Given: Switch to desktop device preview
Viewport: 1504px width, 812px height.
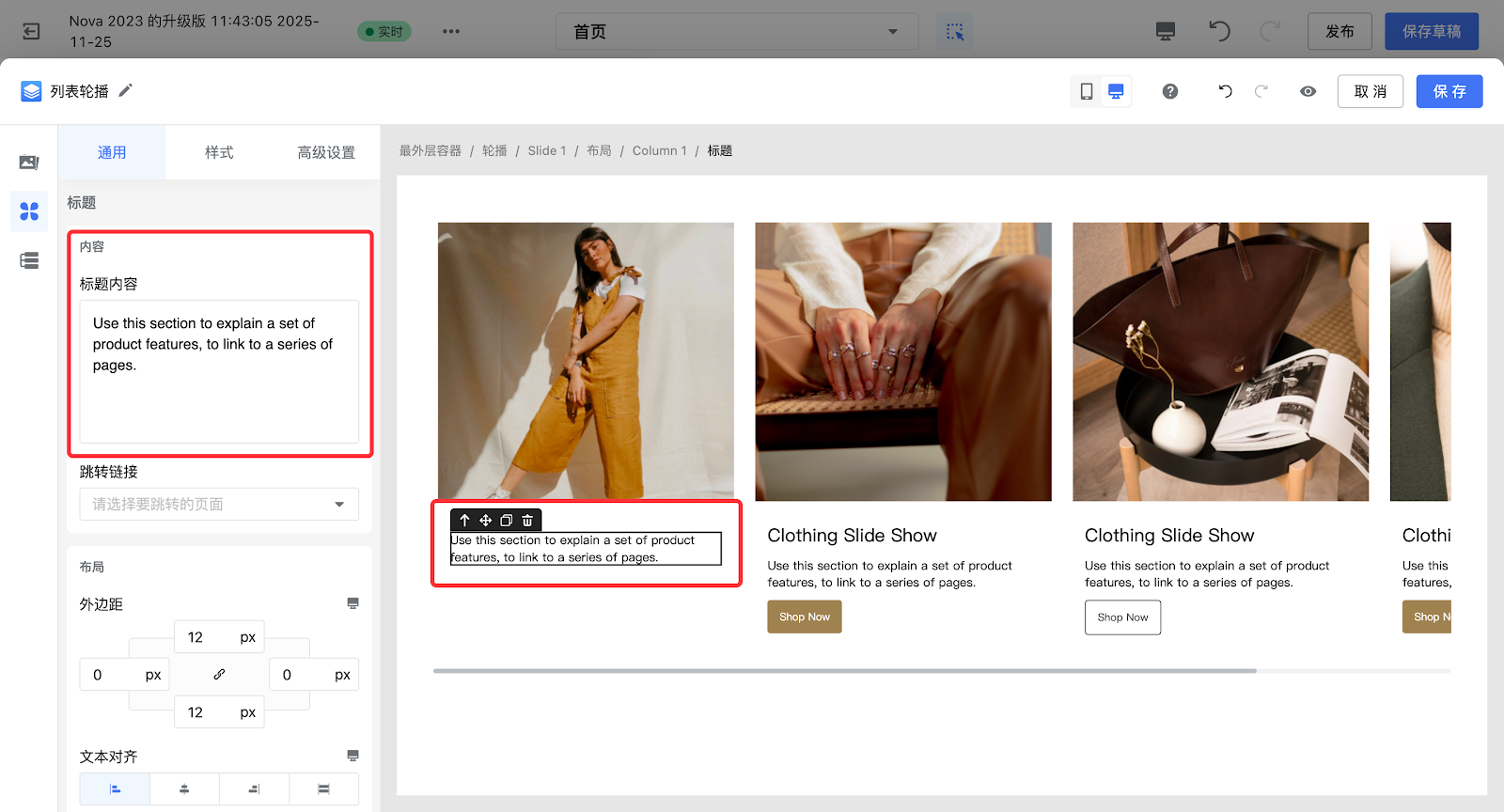Looking at the screenshot, I should 1116,91.
